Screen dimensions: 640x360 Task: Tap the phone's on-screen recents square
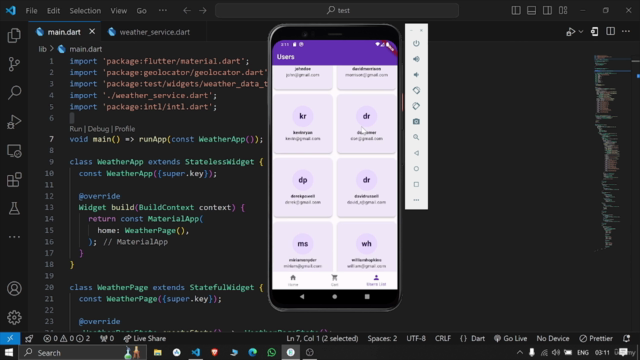pos(367,297)
